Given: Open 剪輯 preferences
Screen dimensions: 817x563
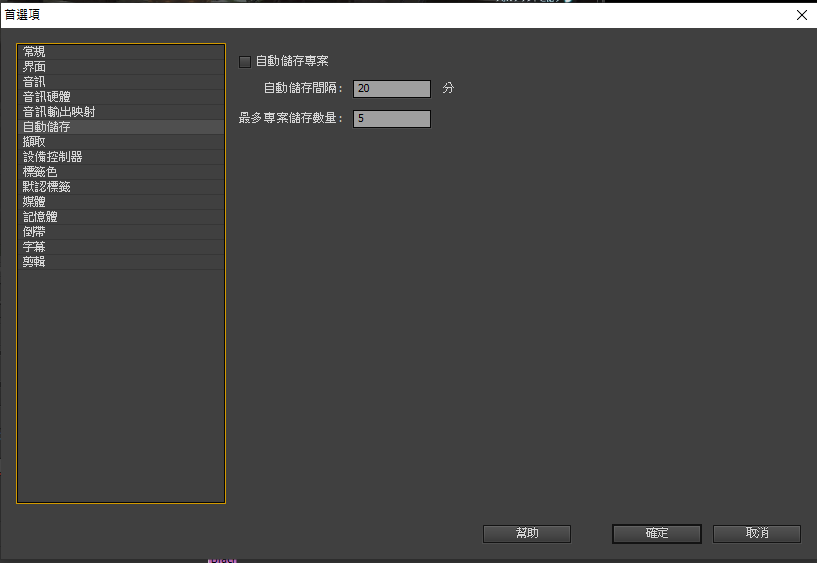Looking at the screenshot, I should pos(121,262).
